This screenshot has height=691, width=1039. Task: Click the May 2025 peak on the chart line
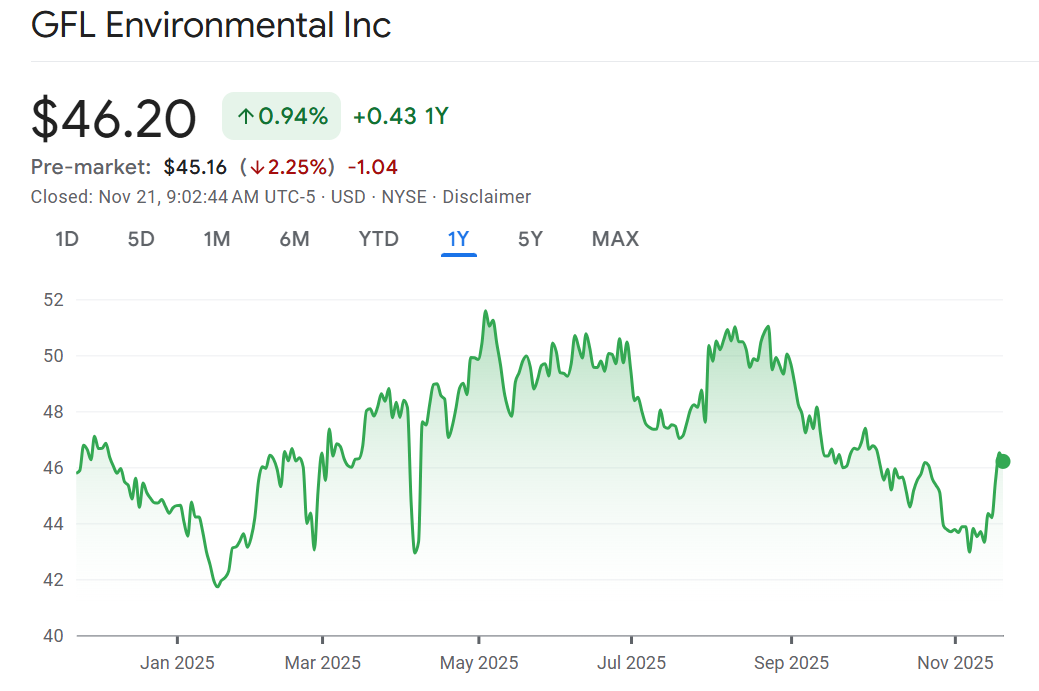(x=486, y=312)
